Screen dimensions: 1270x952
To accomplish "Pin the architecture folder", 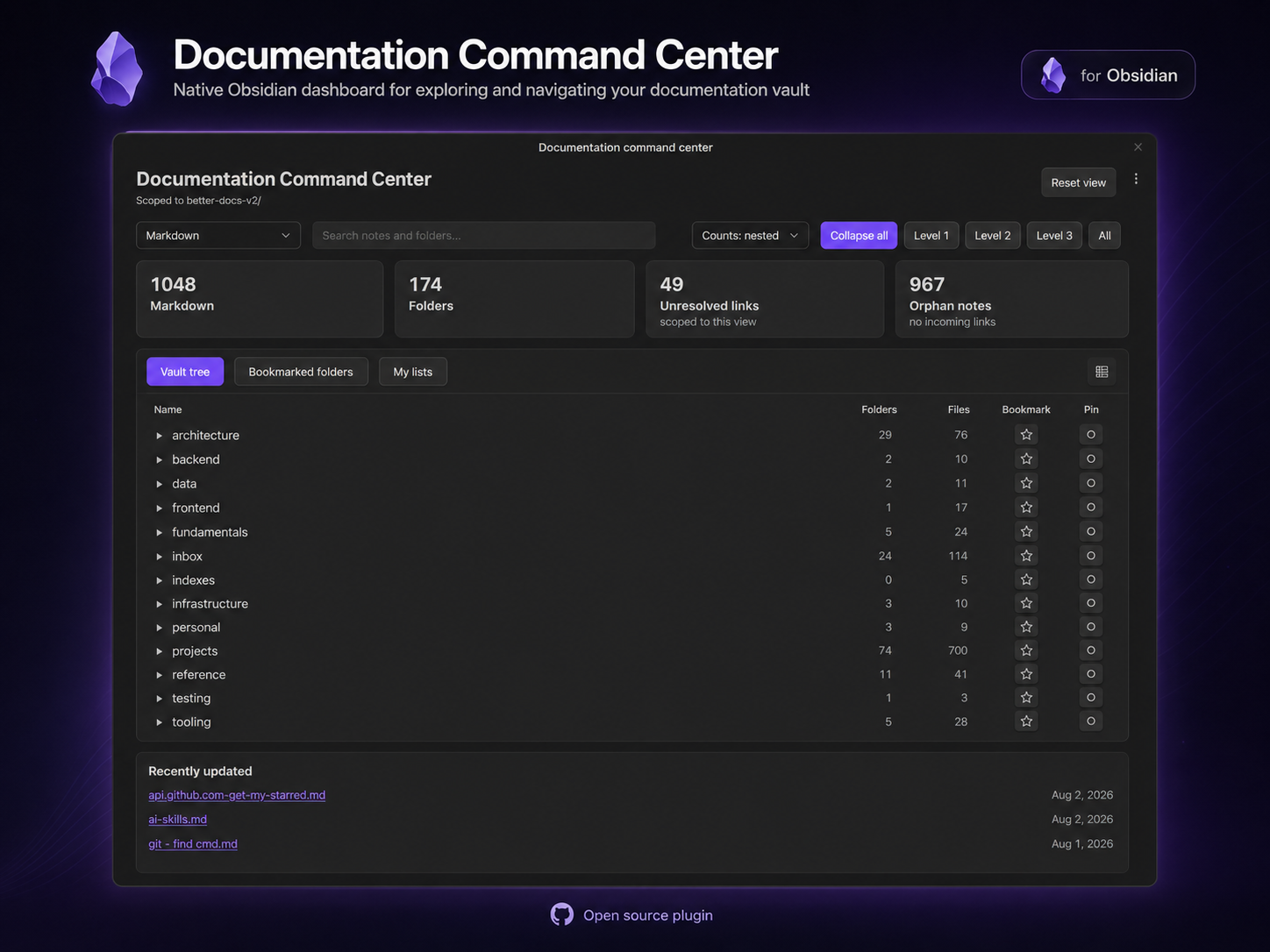I will click(x=1091, y=435).
